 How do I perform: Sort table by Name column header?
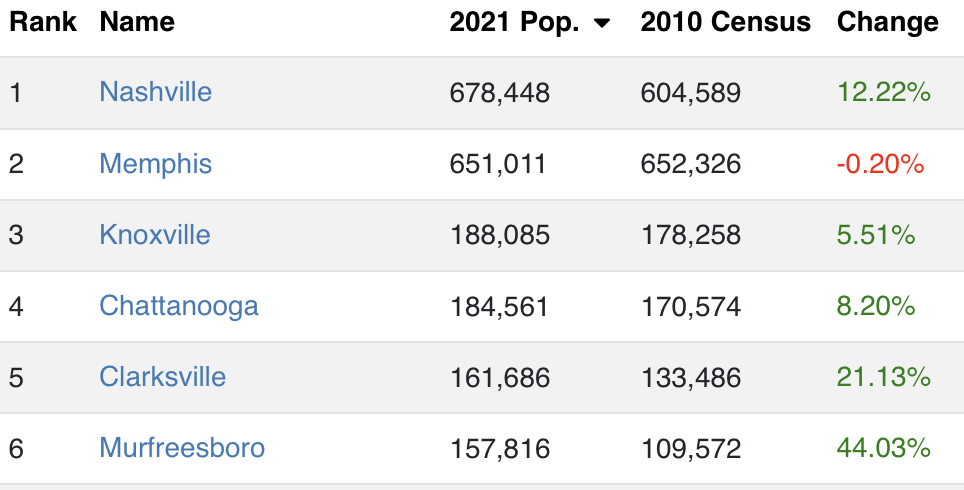[x=137, y=22]
